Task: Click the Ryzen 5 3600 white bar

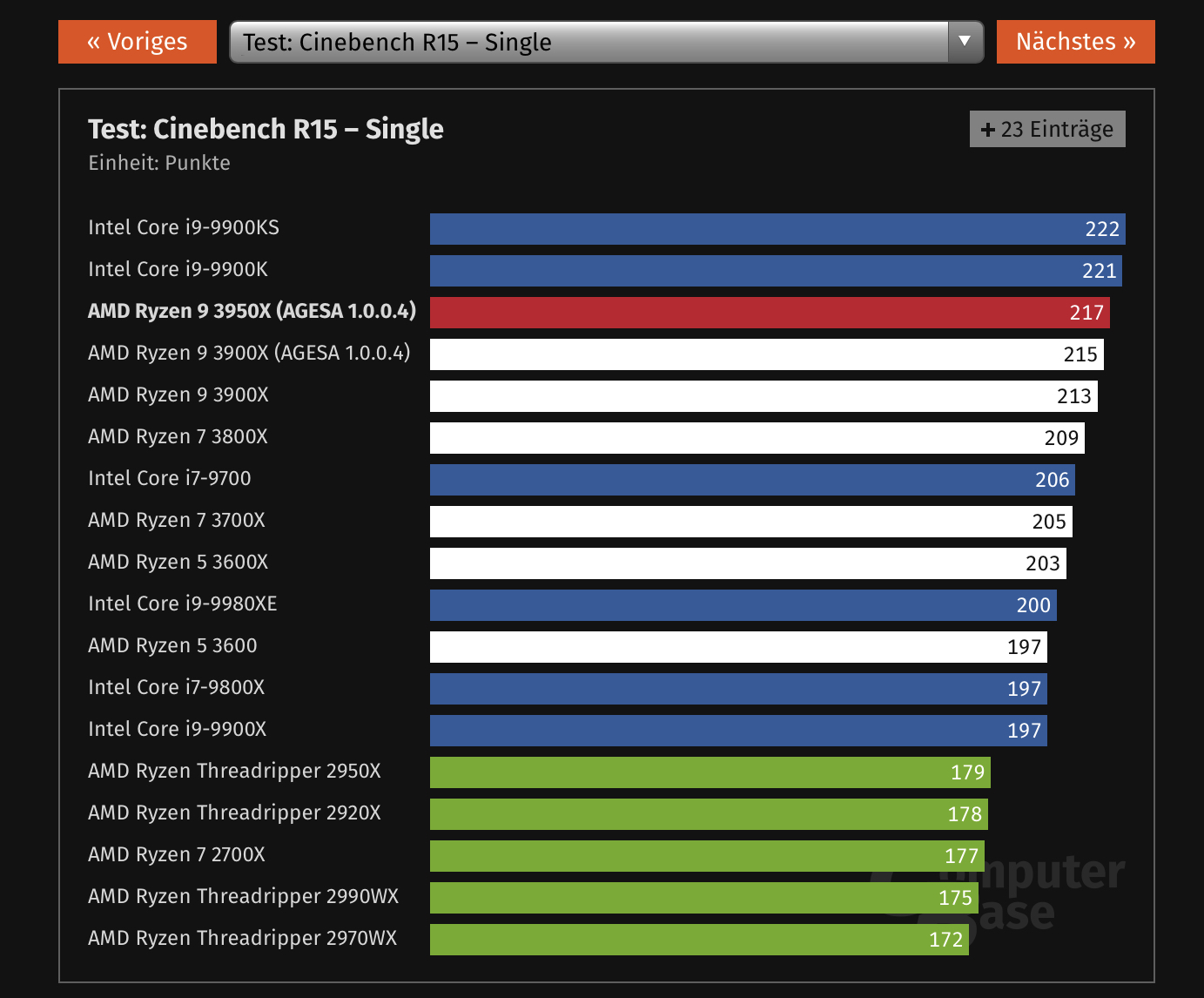Action: [738, 647]
